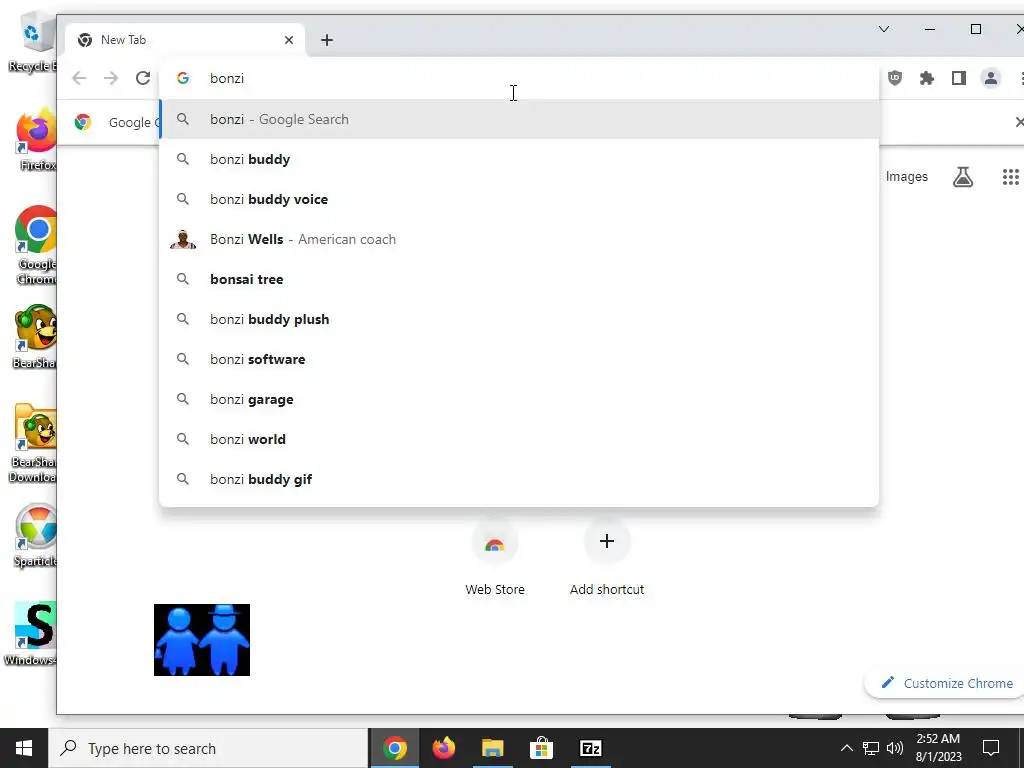Viewport: 1024px width, 768px height.
Task: Open Search Labs flask icon
Action: coord(963,176)
